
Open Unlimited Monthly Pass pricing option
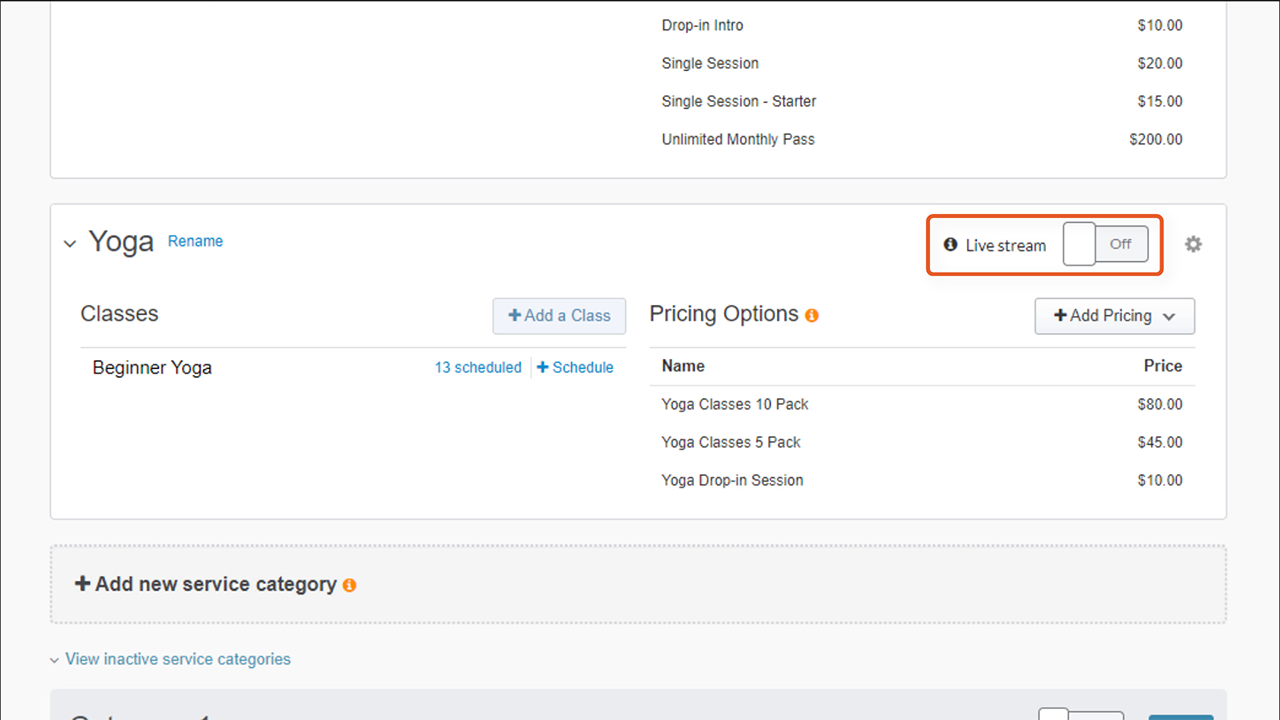(x=738, y=139)
